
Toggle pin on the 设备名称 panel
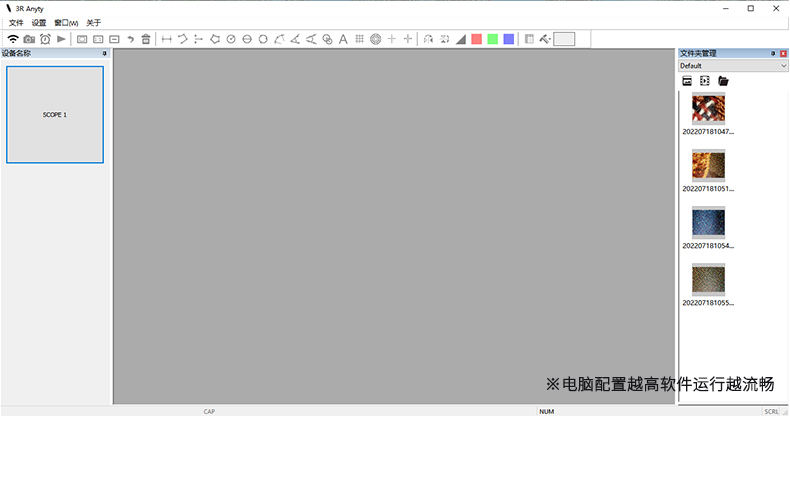click(x=105, y=53)
